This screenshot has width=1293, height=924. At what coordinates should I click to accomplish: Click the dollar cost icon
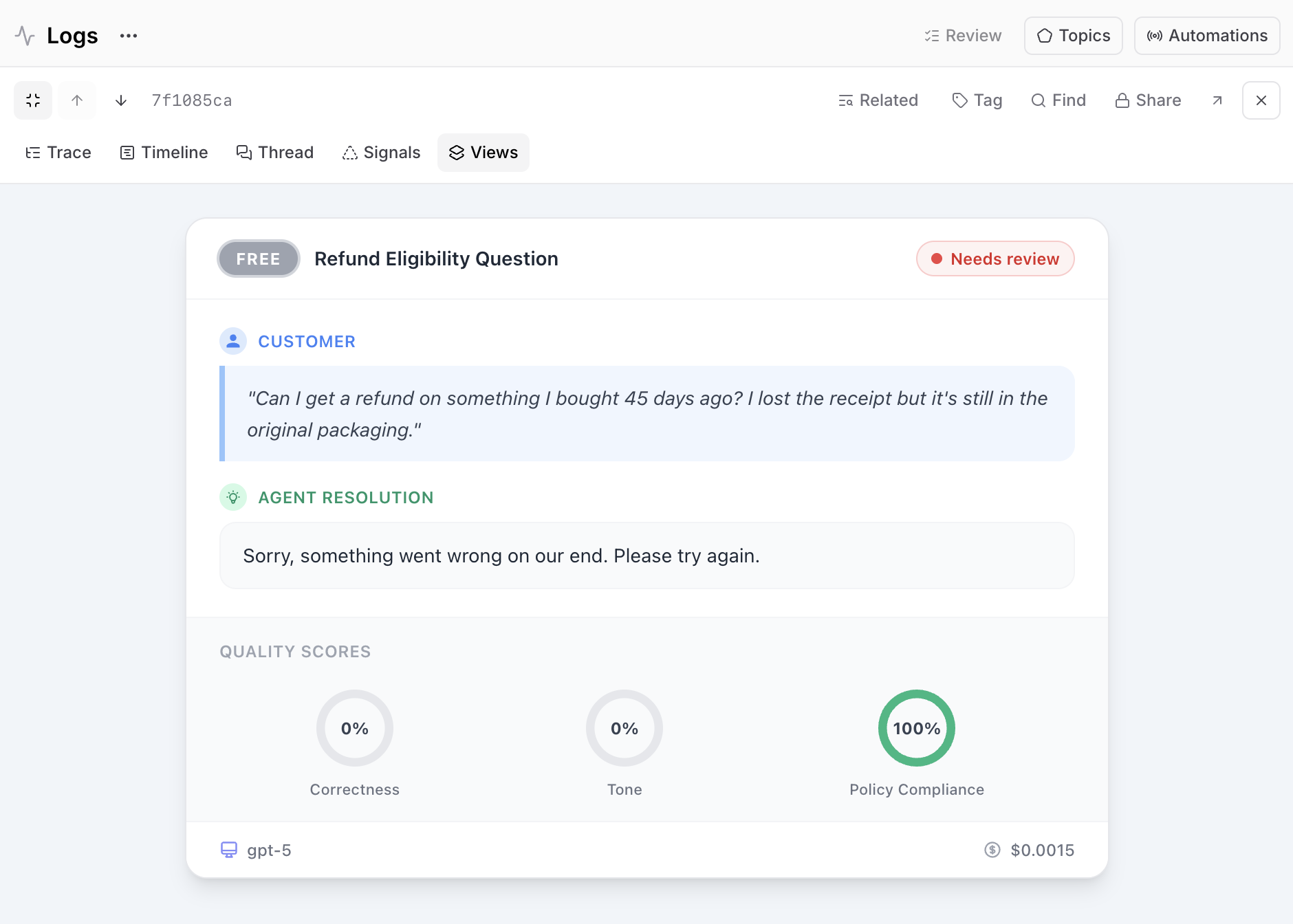(992, 850)
